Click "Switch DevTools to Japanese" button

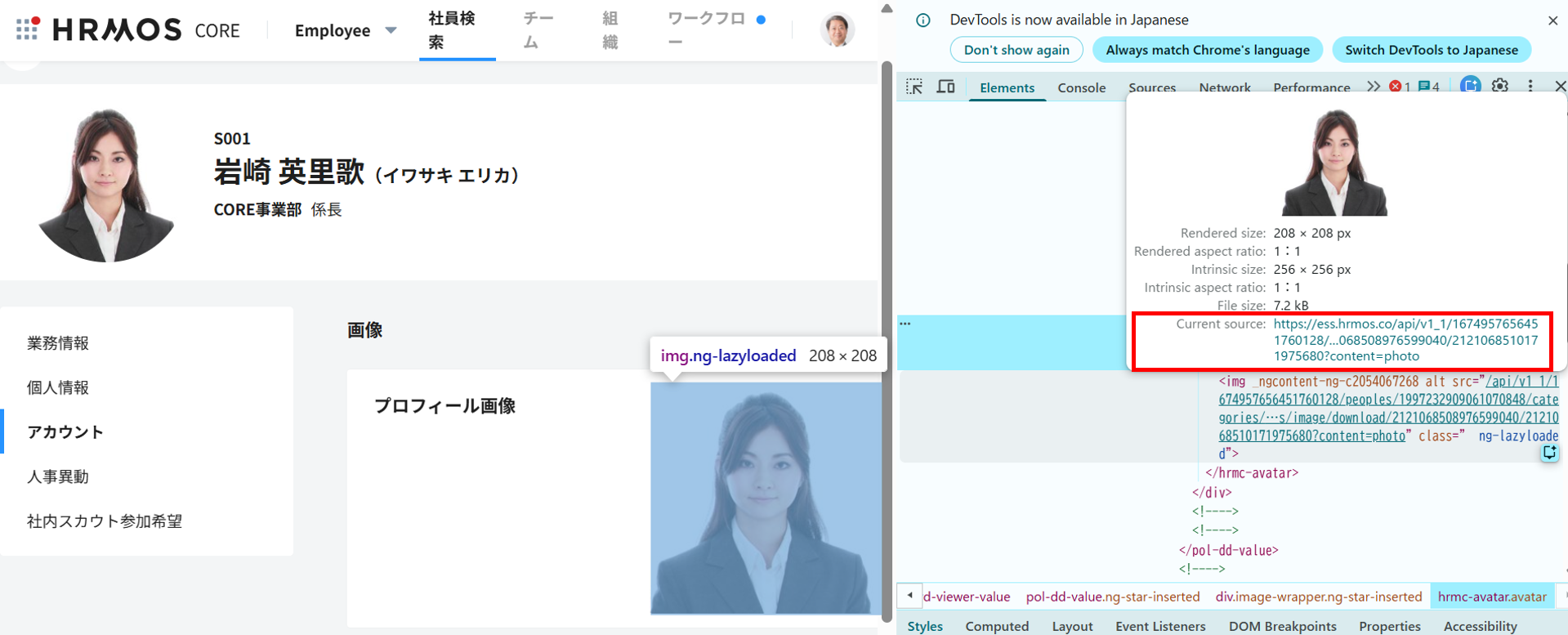pyautogui.click(x=1431, y=50)
